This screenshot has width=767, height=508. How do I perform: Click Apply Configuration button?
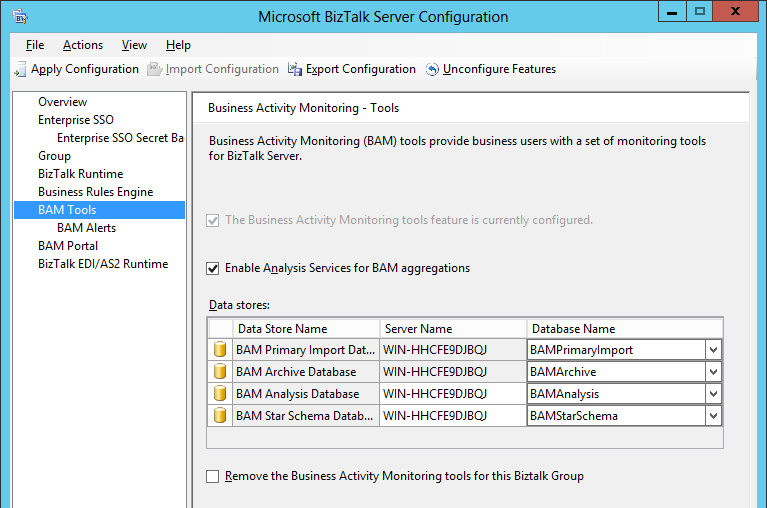77,69
